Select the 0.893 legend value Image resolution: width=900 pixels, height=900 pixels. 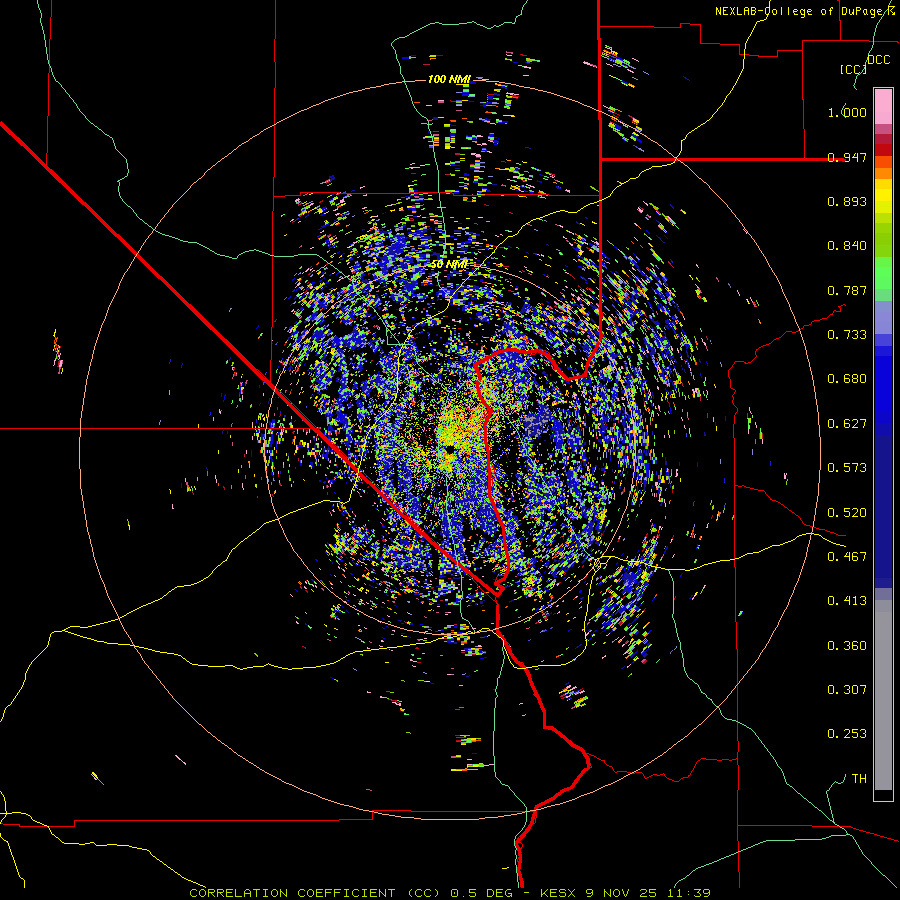tap(847, 201)
